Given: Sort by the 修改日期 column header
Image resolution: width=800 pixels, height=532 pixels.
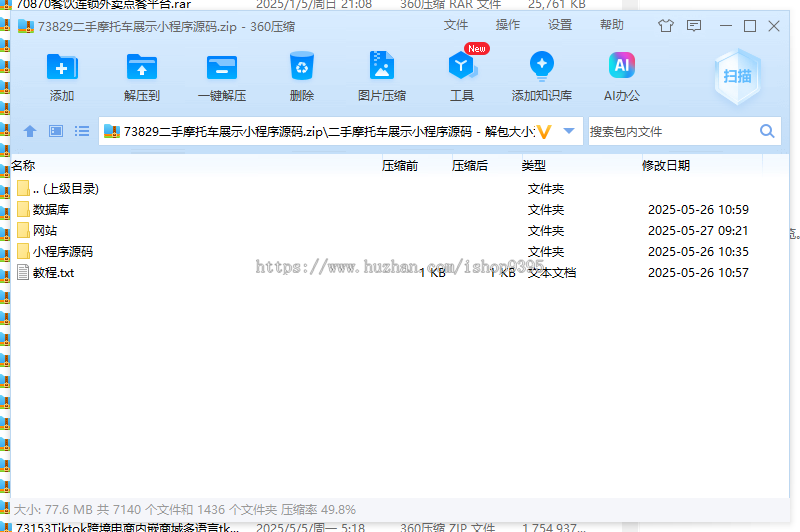Looking at the screenshot, I should 666,165.
